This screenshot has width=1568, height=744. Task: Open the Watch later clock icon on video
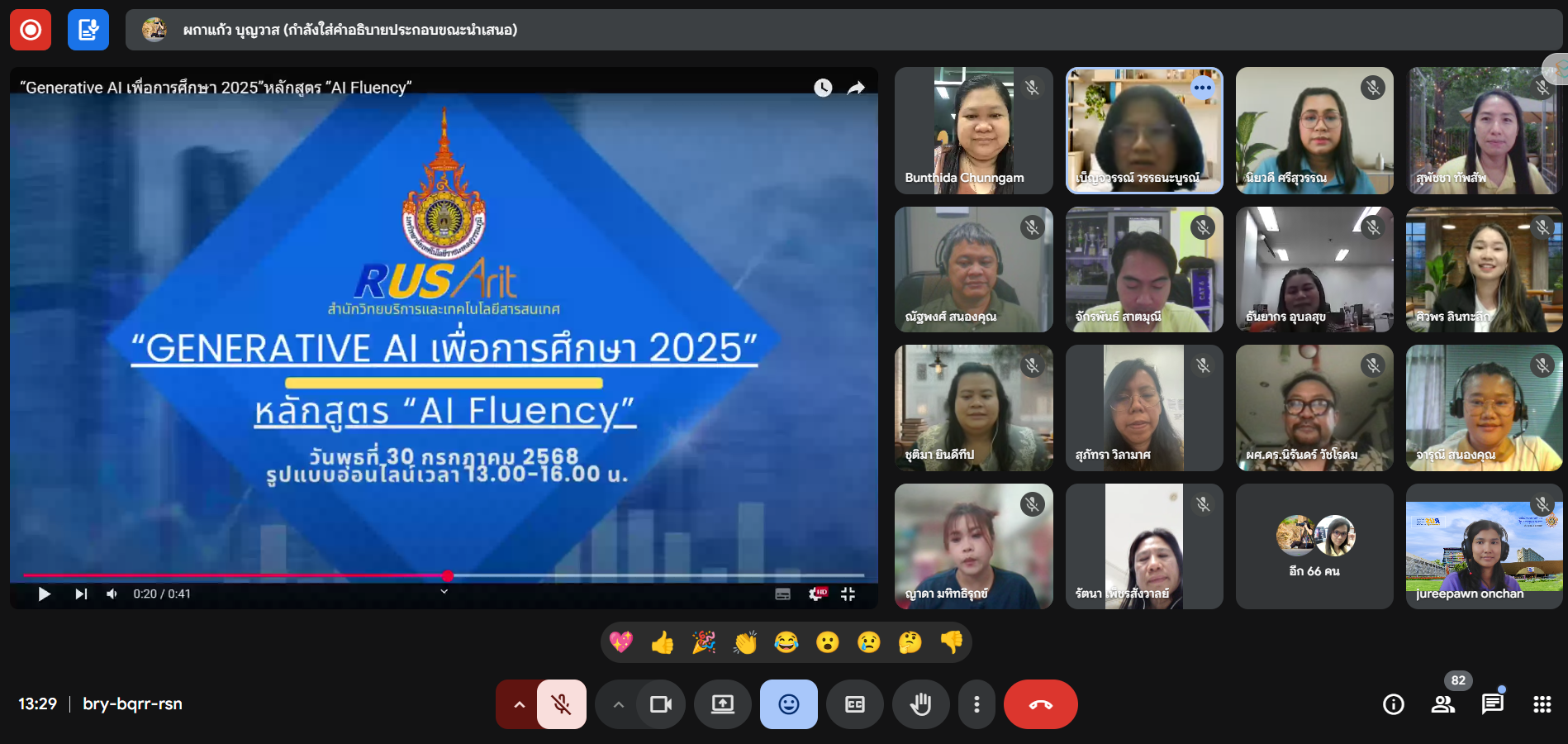click(x=823, y=88)
